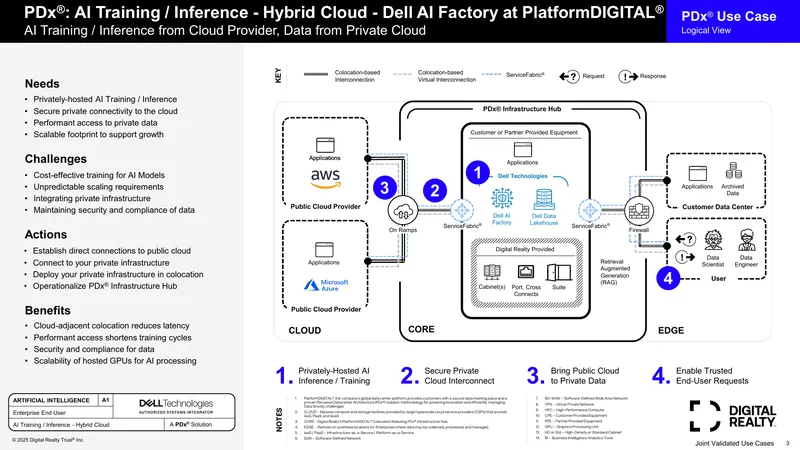The image size is (800, 450).
Task: Click the Port, Cross Connects icon
Action: tap(526, 272)
